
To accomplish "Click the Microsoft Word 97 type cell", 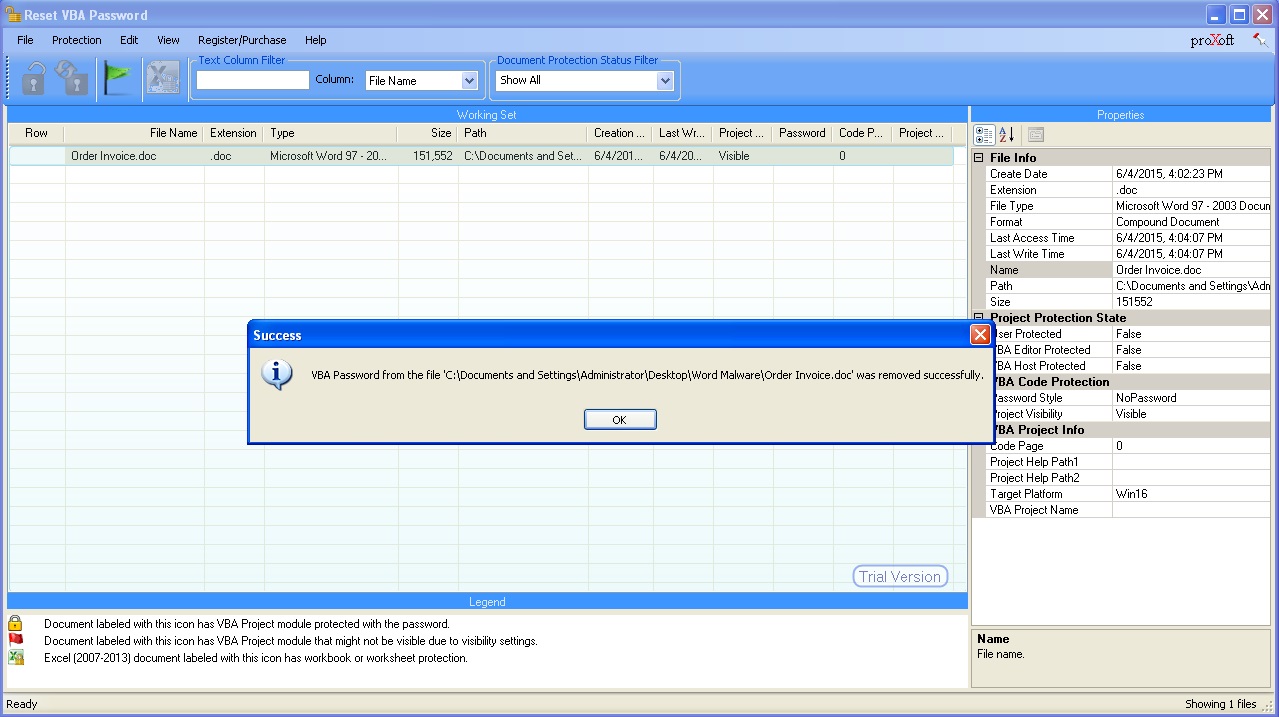I will [x=331, y=156].
